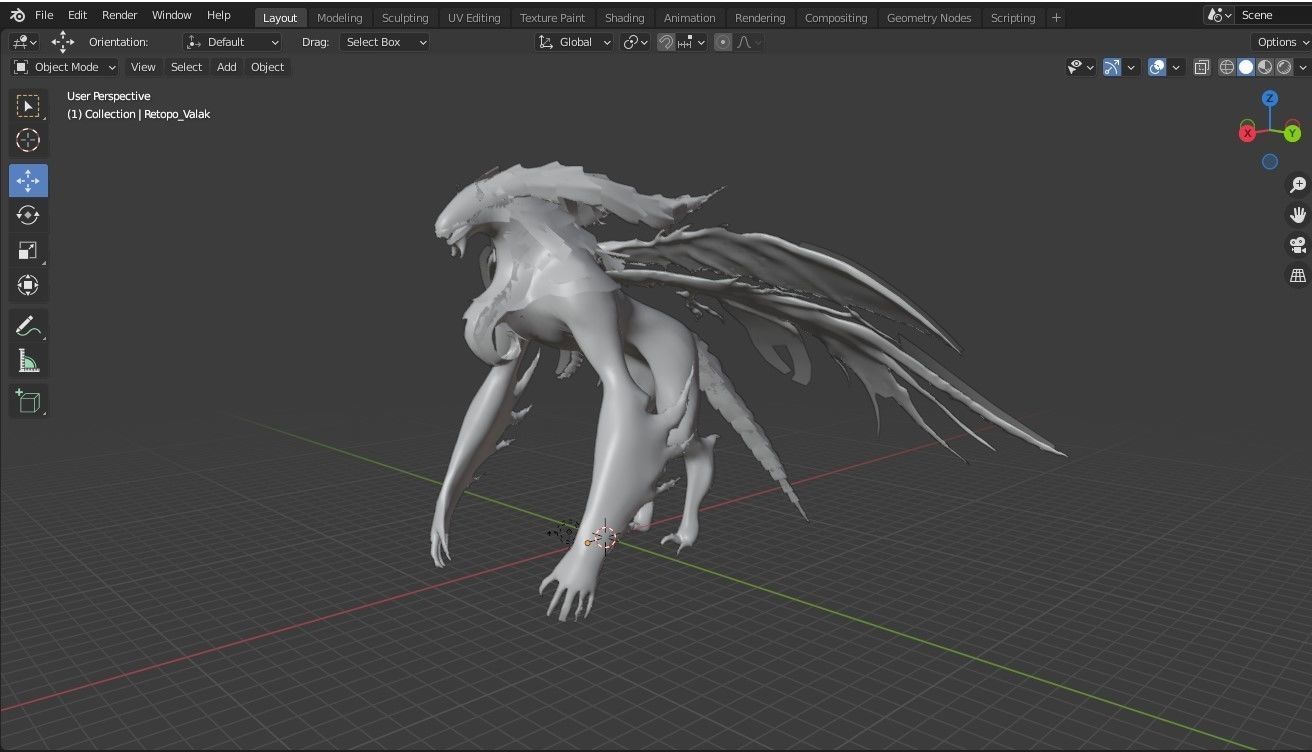This screenshot has width=1312, height=752.
Task: Activate the Transform tool in left toolbar
Action: pyautogui.click(x=28, y=285)
